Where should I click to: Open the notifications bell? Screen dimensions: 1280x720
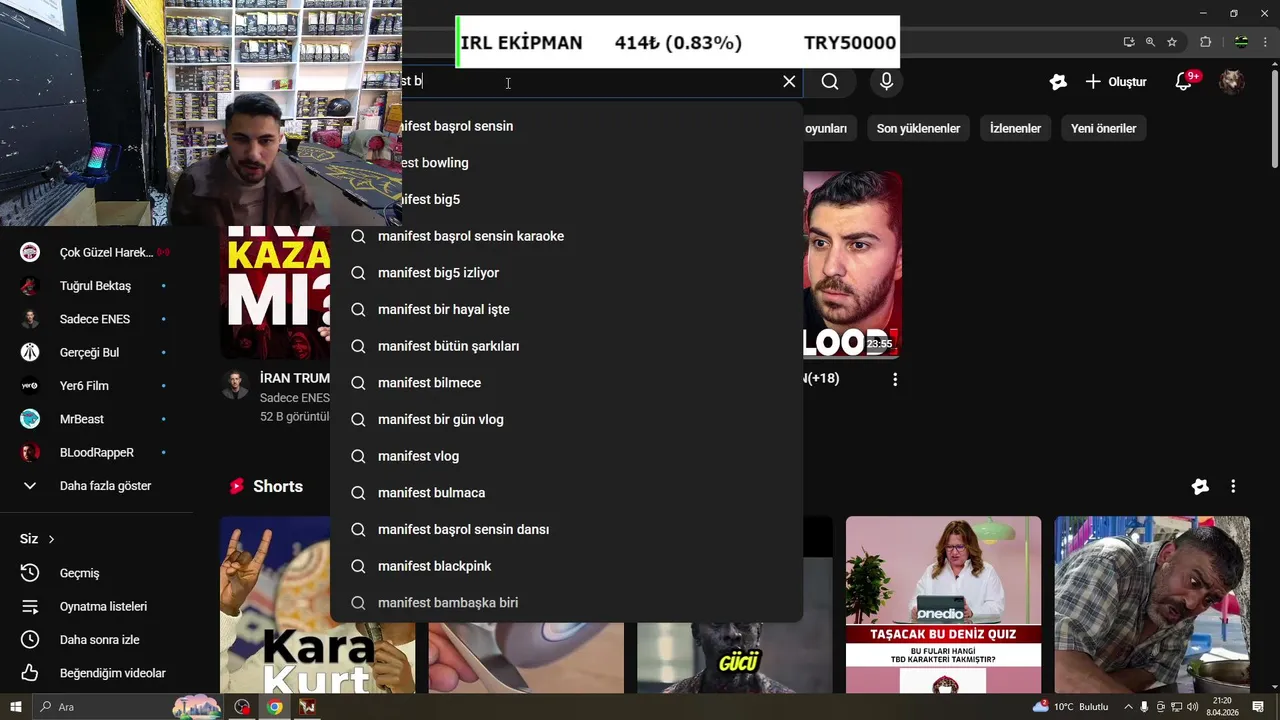click(x=1184, y=82)
